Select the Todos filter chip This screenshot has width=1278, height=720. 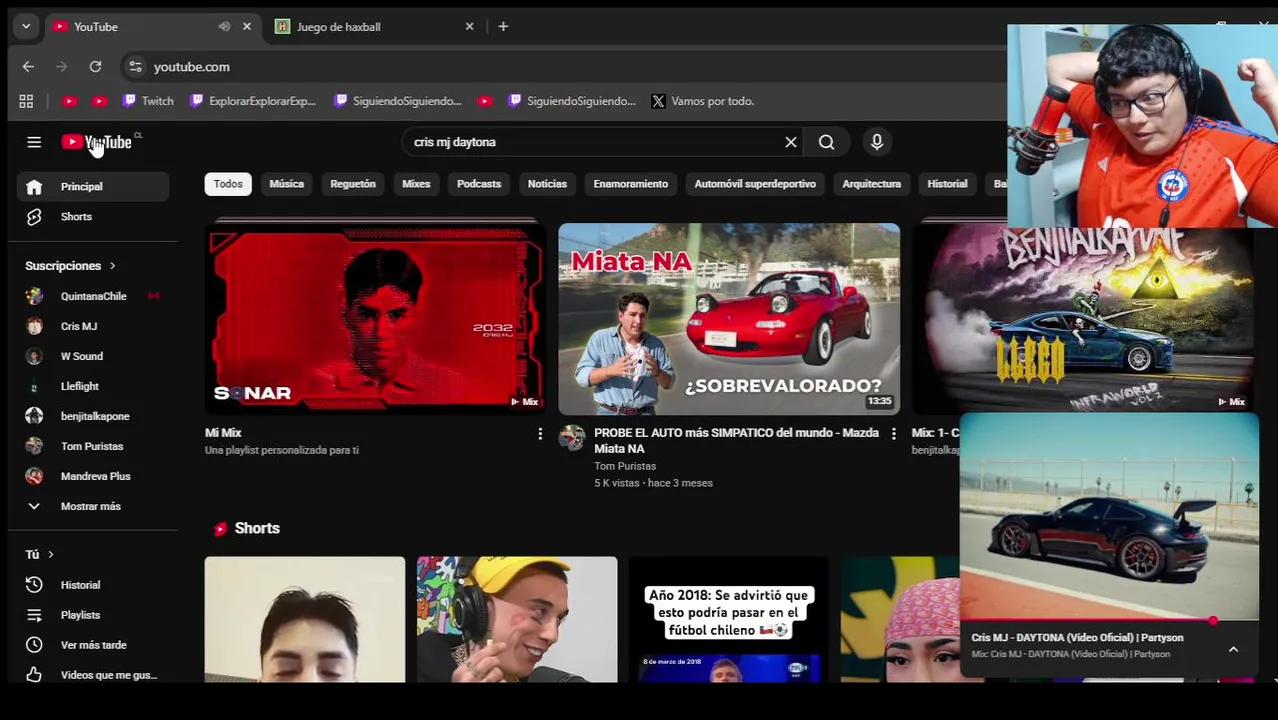pos(228,184)
